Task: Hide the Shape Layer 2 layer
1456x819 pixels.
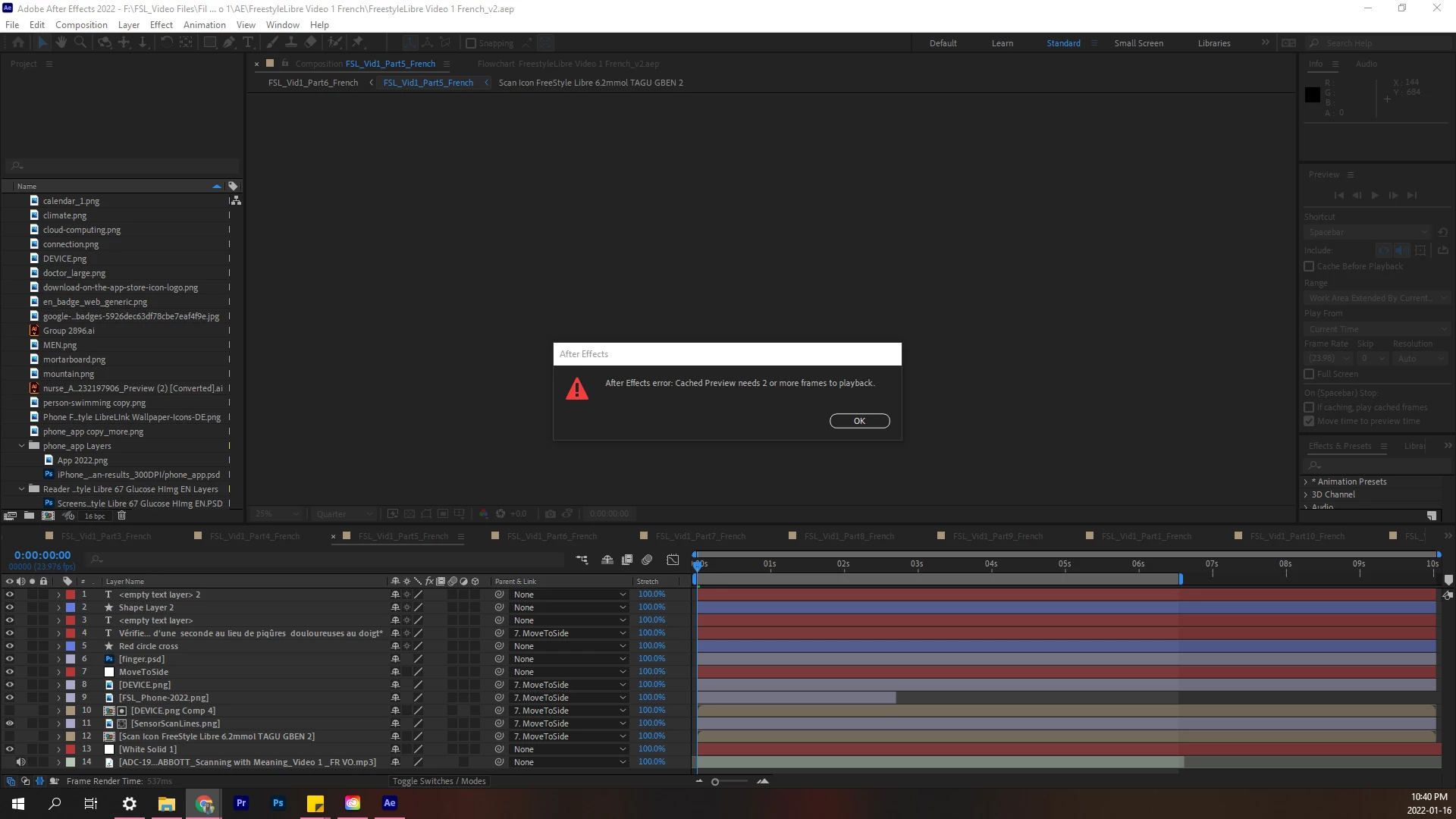Action: 10,607
